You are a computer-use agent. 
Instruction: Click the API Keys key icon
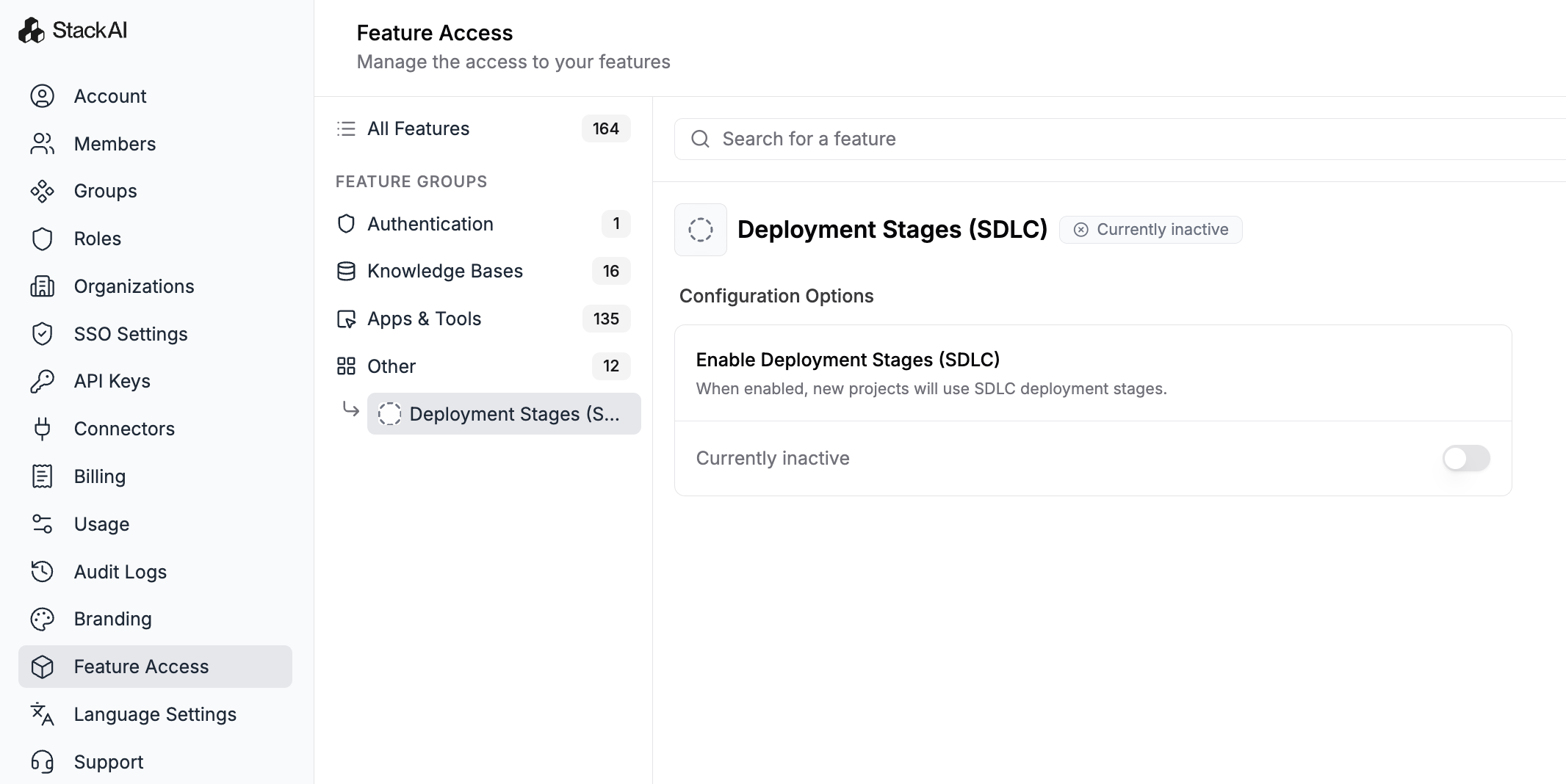coord(43,382)
